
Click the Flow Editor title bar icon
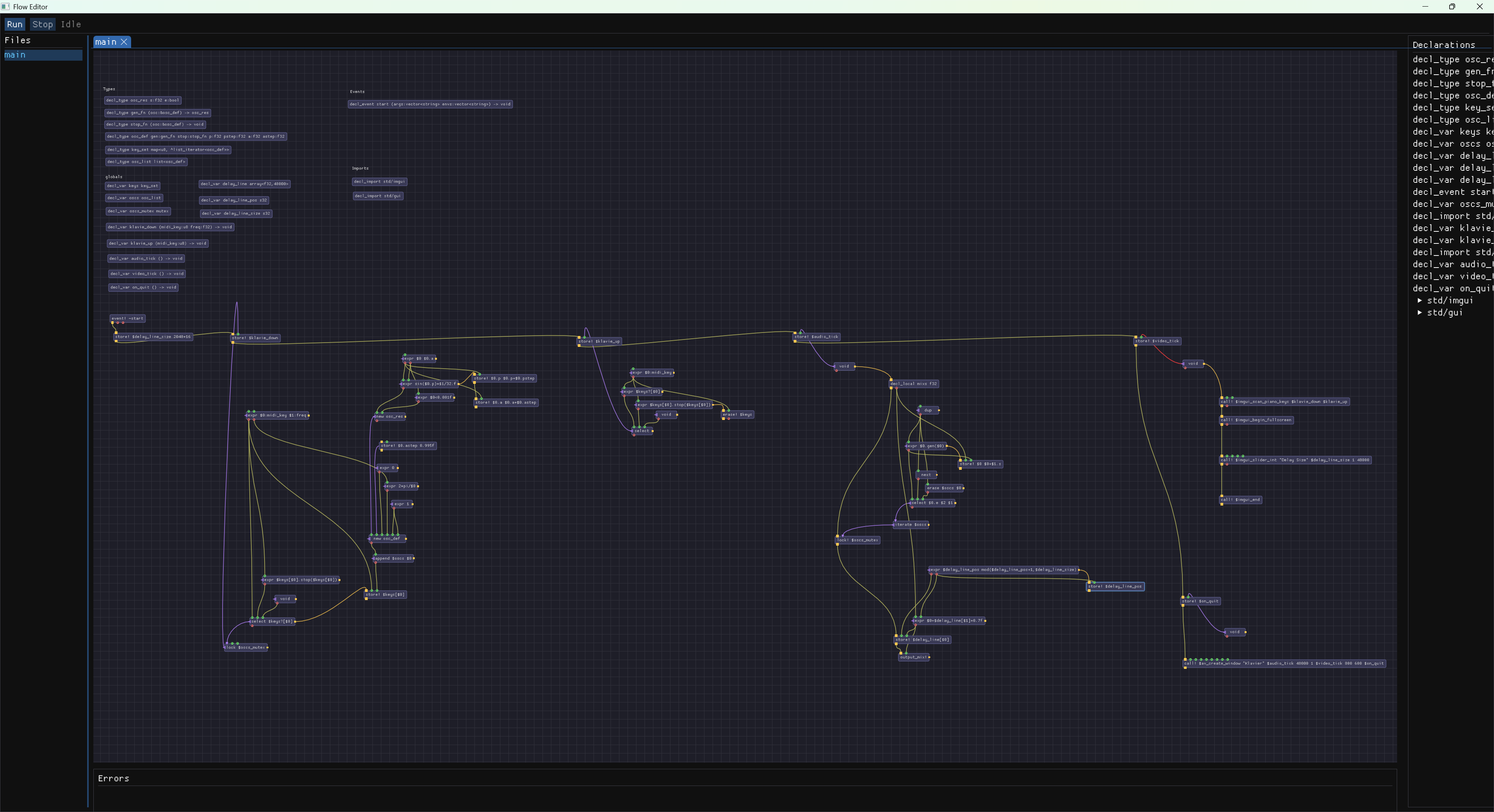tap(6, 6)
